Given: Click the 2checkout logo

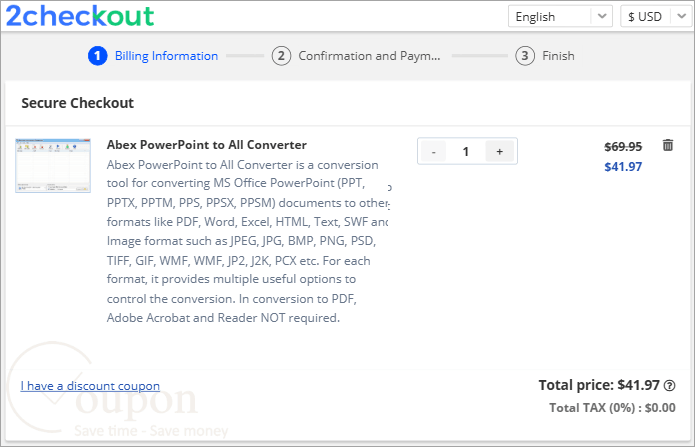Looking at the screenshot, I should [79, 16].
